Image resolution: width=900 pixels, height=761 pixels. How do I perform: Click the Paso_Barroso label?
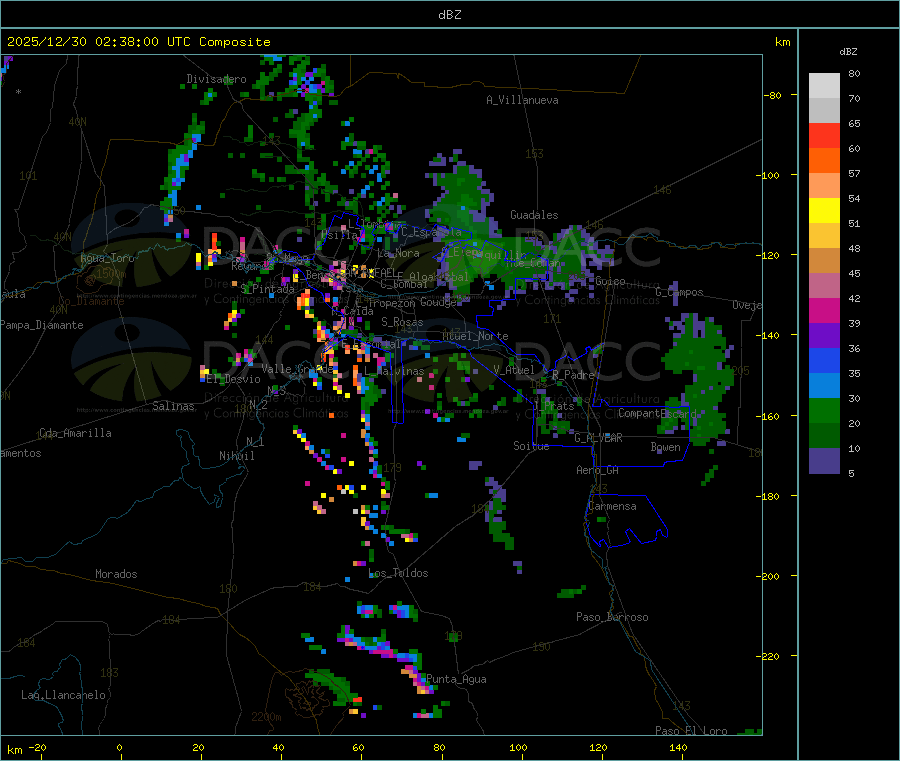point(612,617)
